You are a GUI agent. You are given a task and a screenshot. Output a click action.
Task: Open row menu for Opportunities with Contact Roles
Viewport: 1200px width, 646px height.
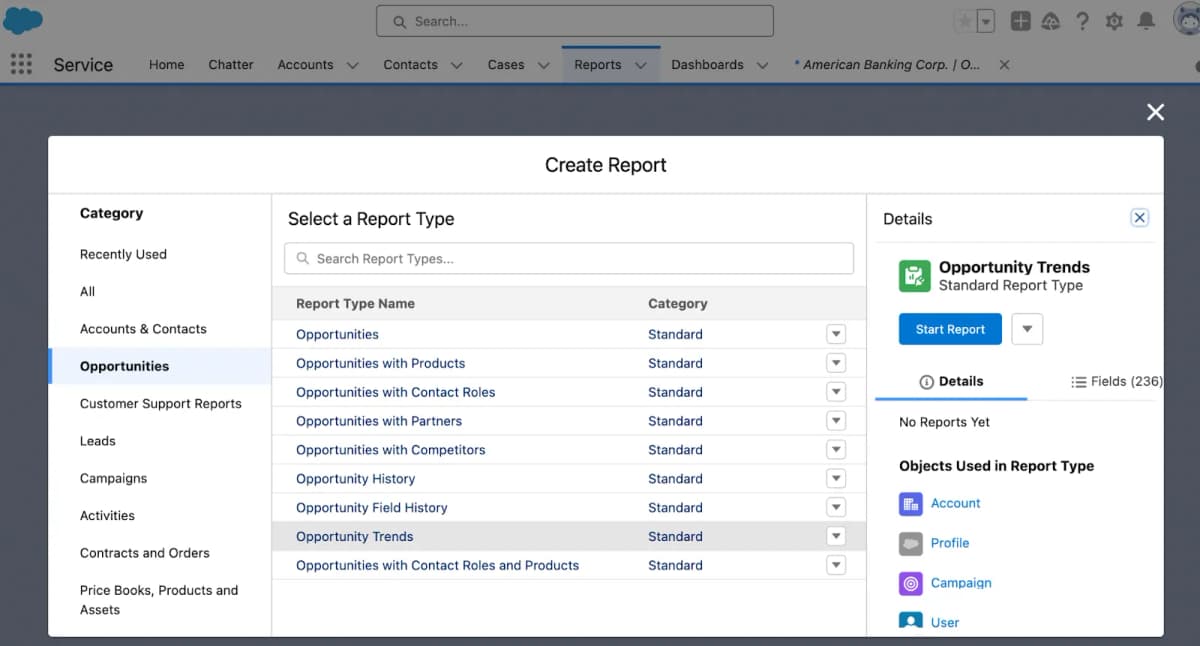(x=836, y=392)
